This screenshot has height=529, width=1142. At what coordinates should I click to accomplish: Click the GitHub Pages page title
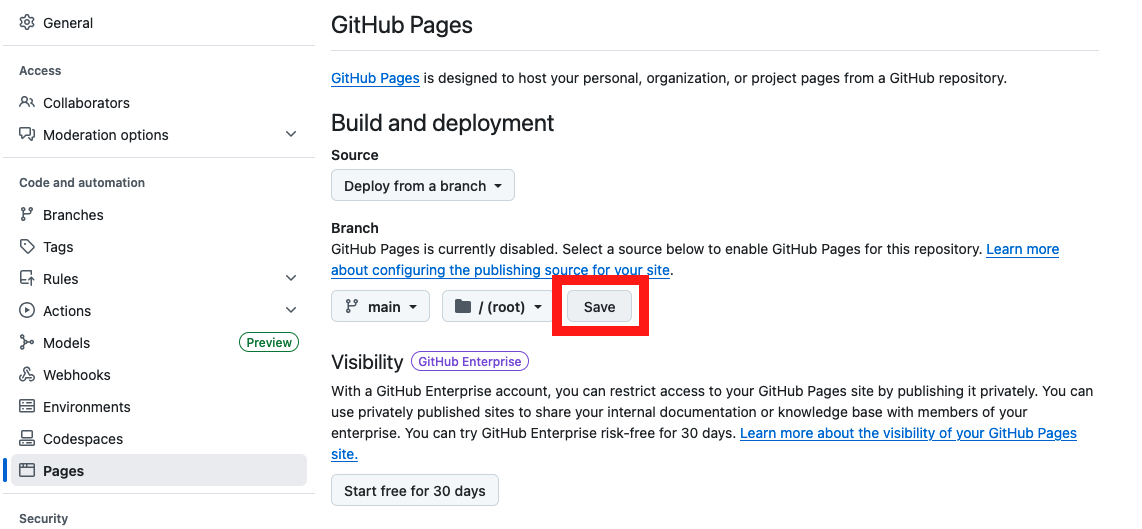402,25
